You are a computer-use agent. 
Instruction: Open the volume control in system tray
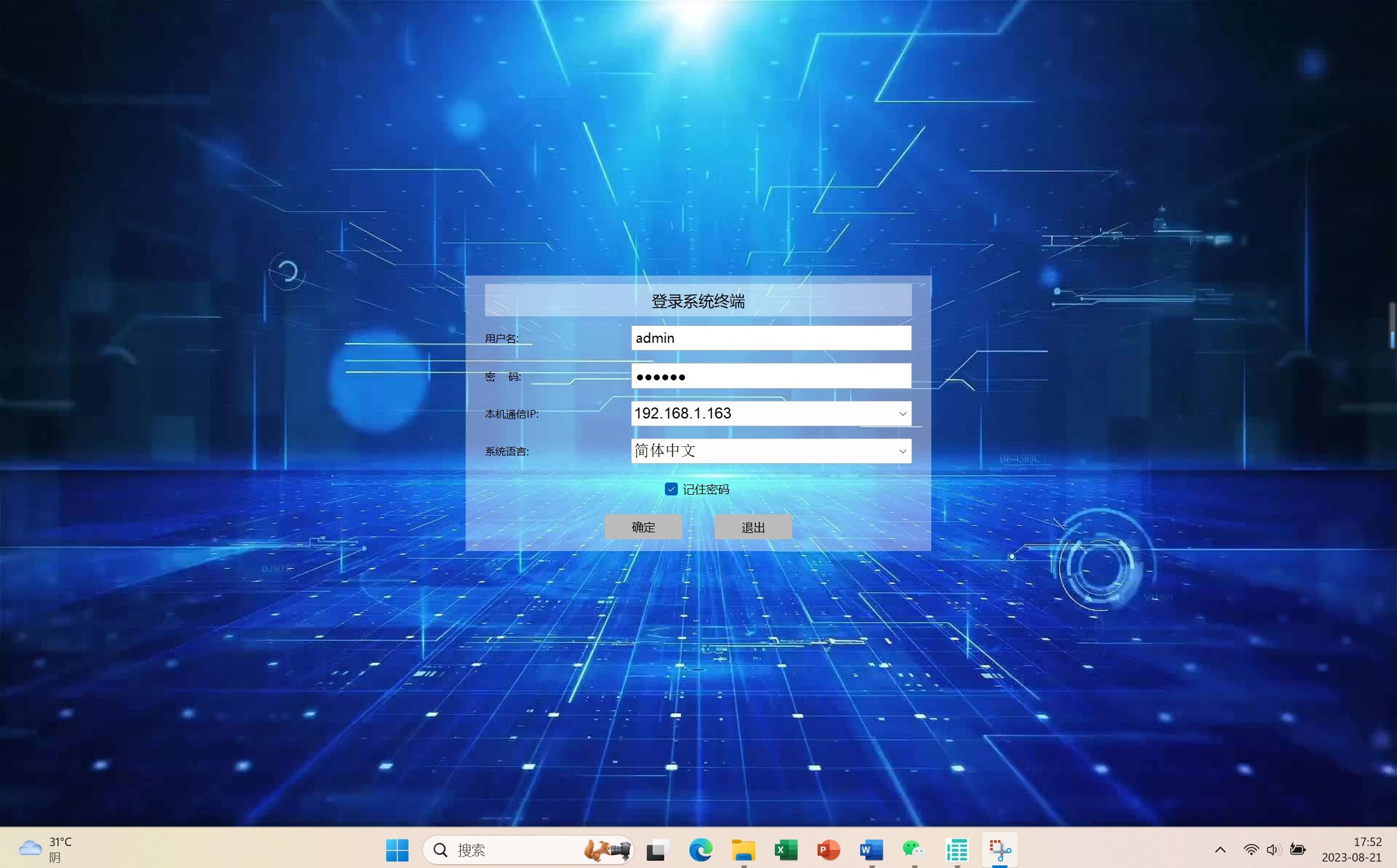pyautogui.click(x=1273, y=849)
